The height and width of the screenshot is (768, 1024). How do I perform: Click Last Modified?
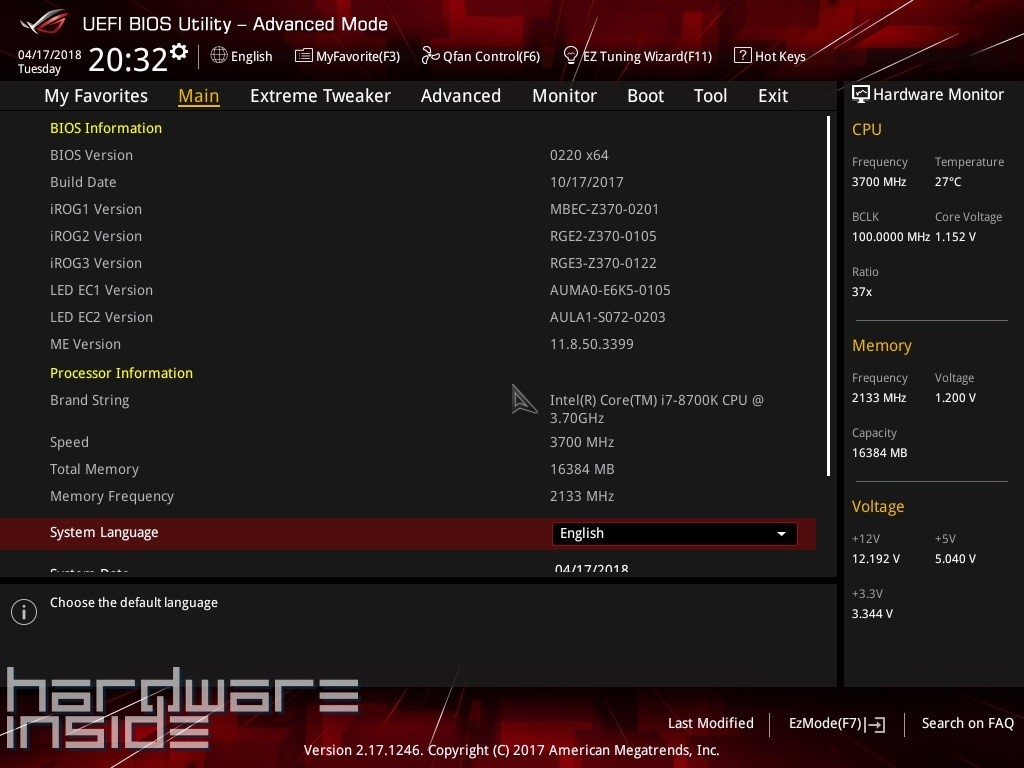(711, 723)
